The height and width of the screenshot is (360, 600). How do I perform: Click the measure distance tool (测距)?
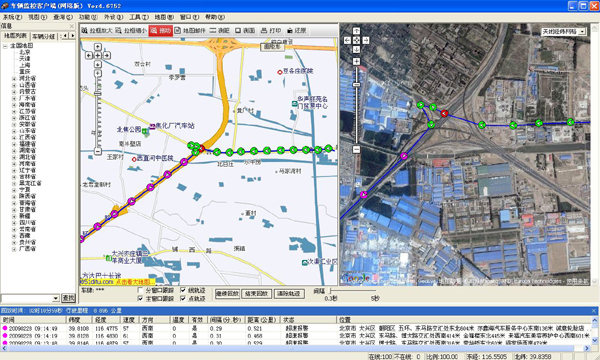tap(220, 31)
